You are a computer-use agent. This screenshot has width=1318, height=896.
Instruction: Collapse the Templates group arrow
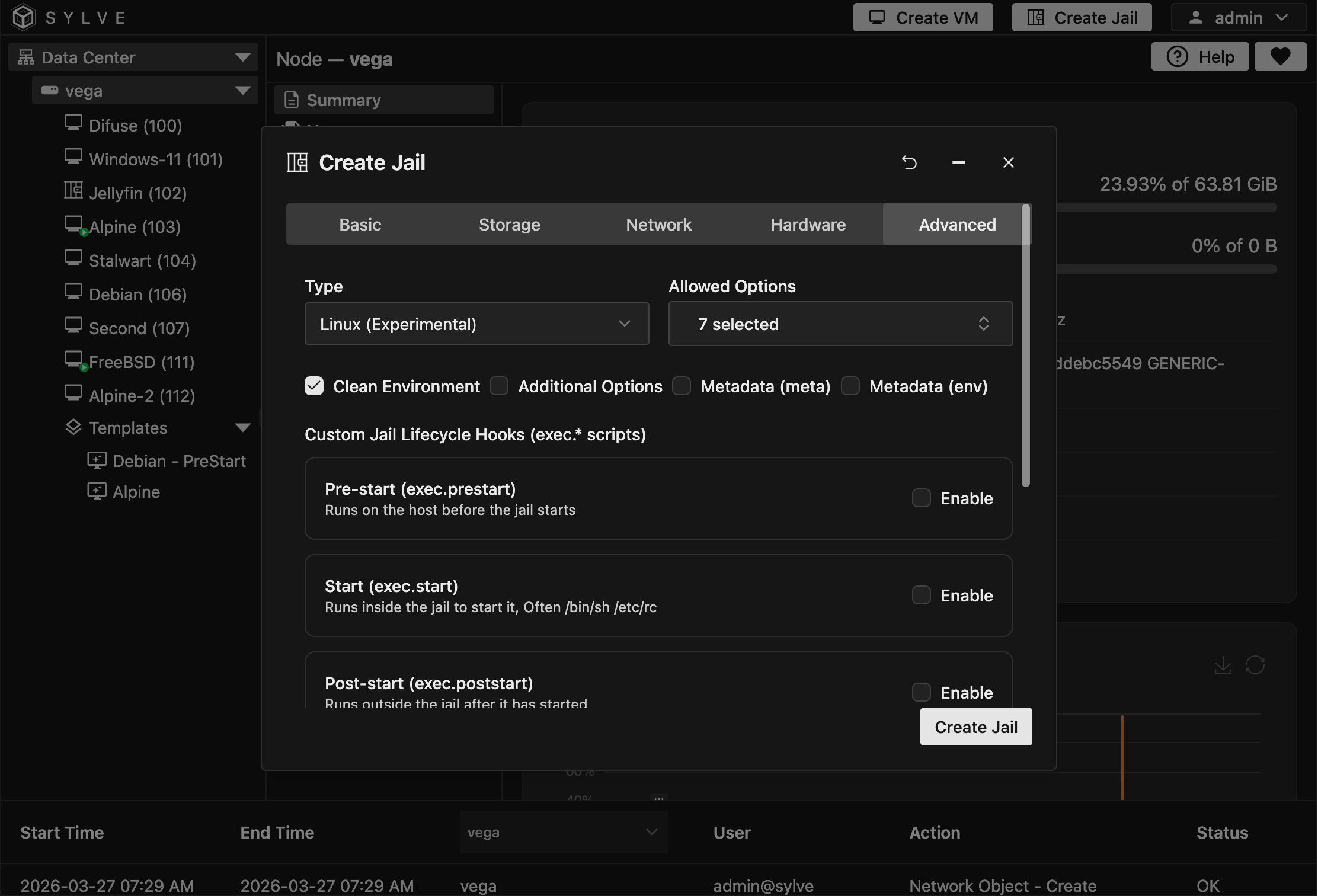[x=242, y=428]
